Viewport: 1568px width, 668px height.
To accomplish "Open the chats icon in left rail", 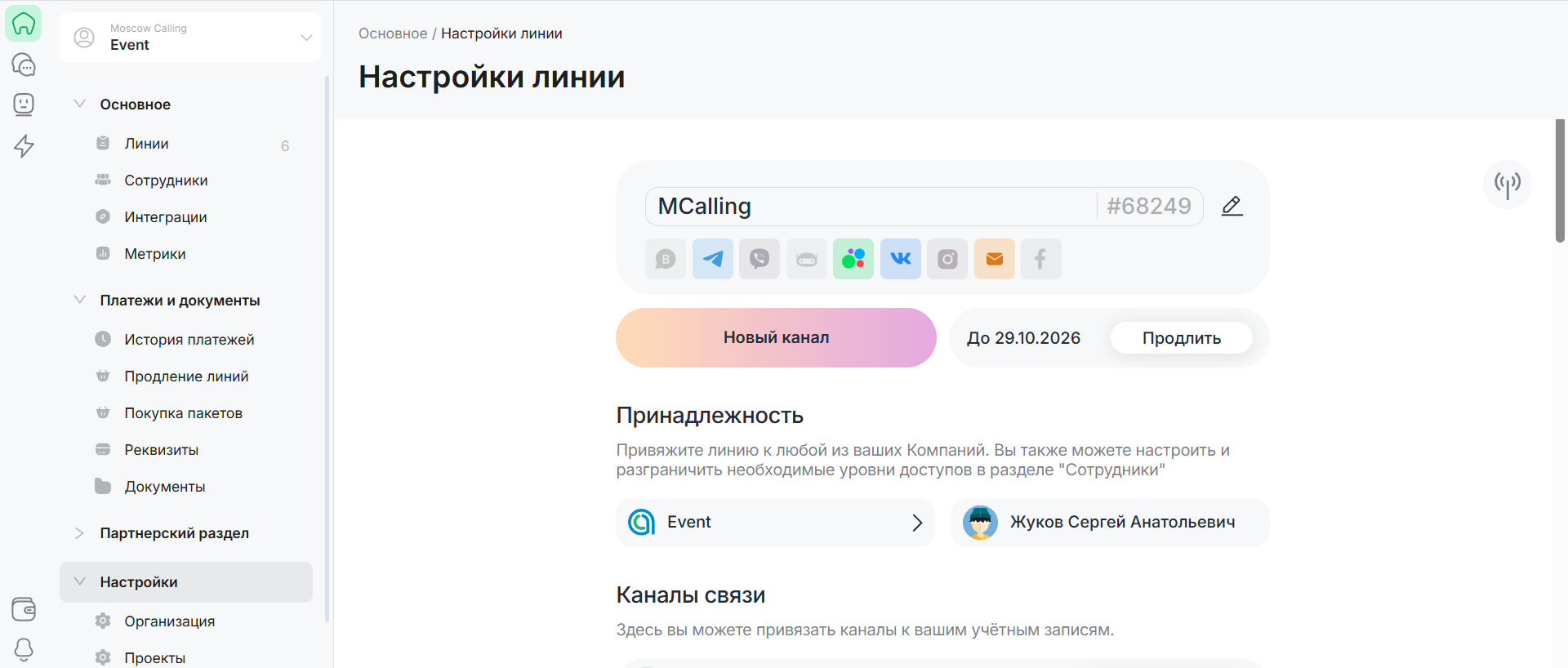I will point(24,65).
